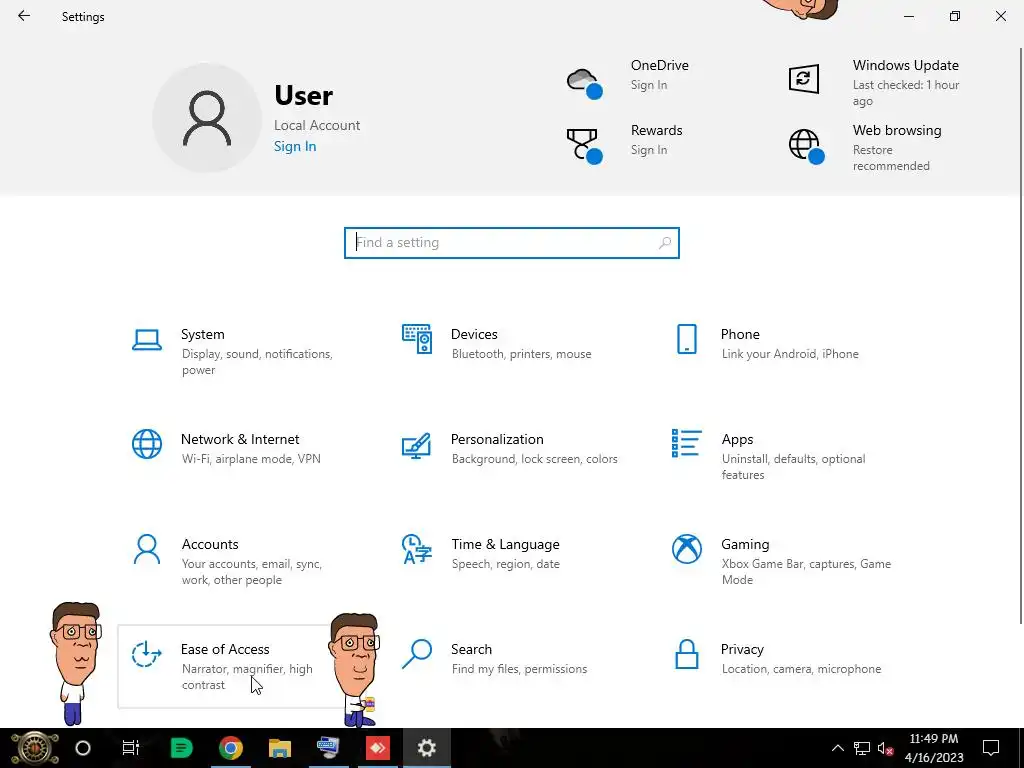Viewport: 1024px width, 768px height.
Task: Click the Web browsing title
Action: (897, 130)
